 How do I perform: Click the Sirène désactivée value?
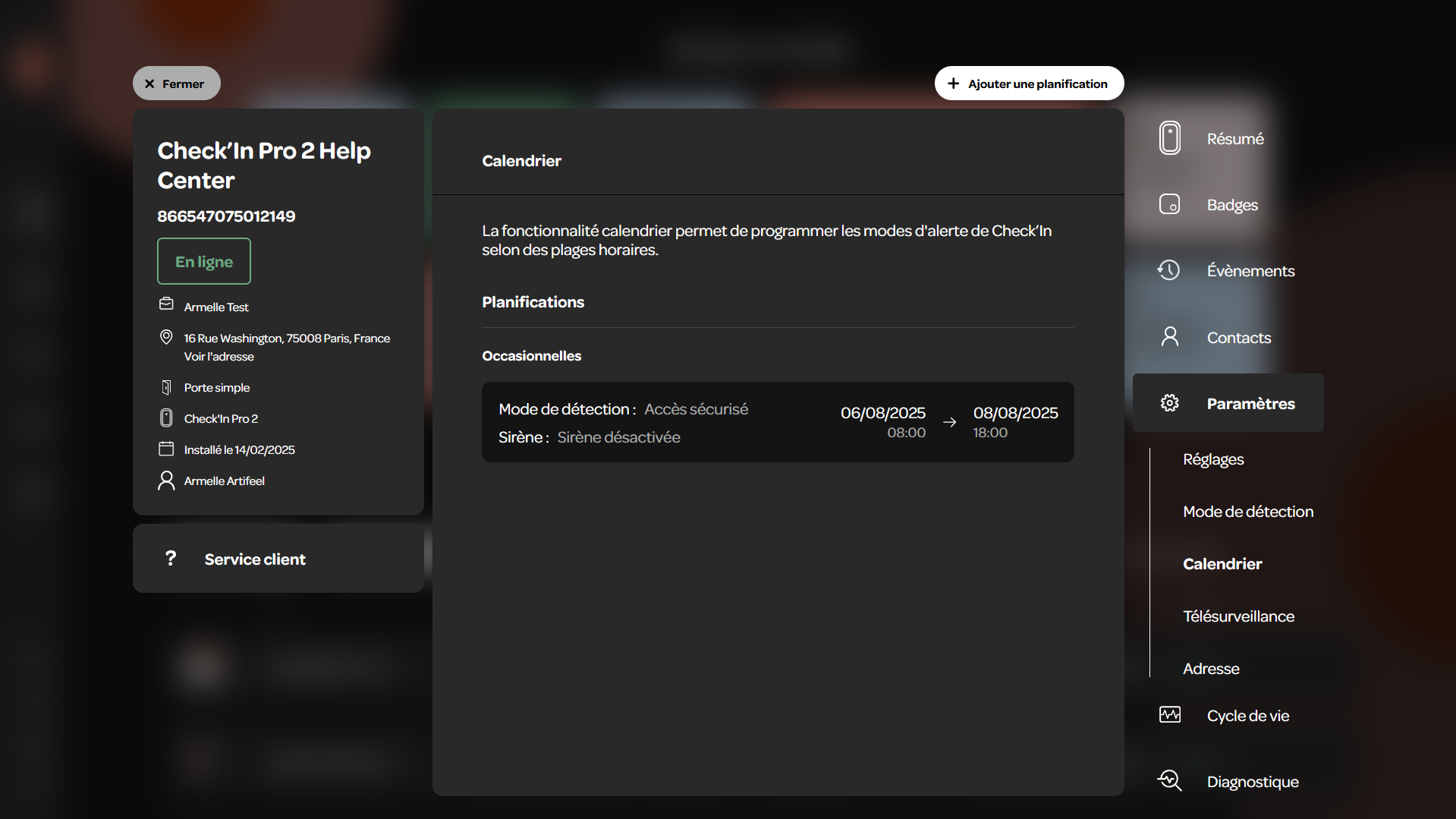click(618, 437)
